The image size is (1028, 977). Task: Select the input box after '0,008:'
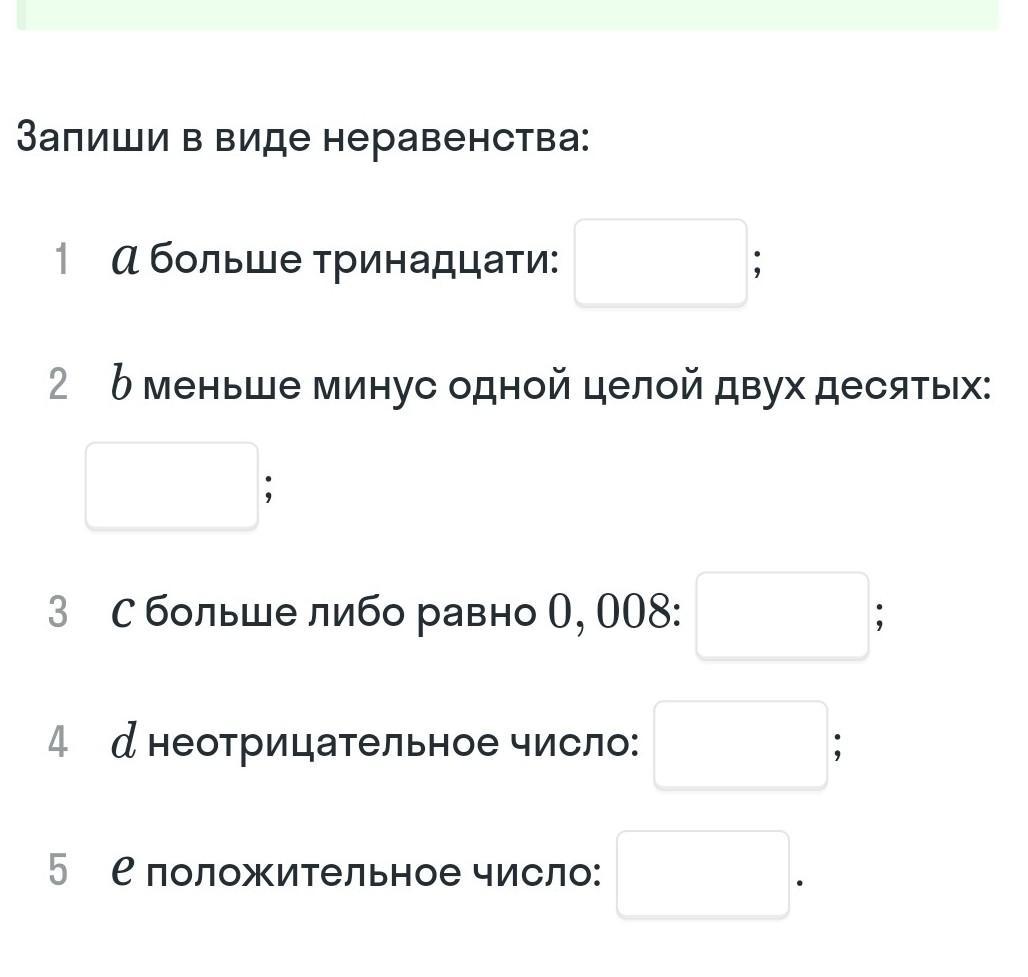coord(782,615)
